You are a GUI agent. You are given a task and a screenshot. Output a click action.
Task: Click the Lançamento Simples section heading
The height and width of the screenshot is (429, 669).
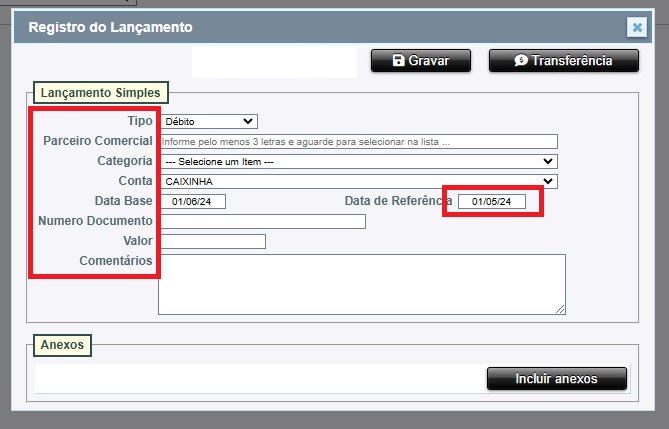pos(100,92)
